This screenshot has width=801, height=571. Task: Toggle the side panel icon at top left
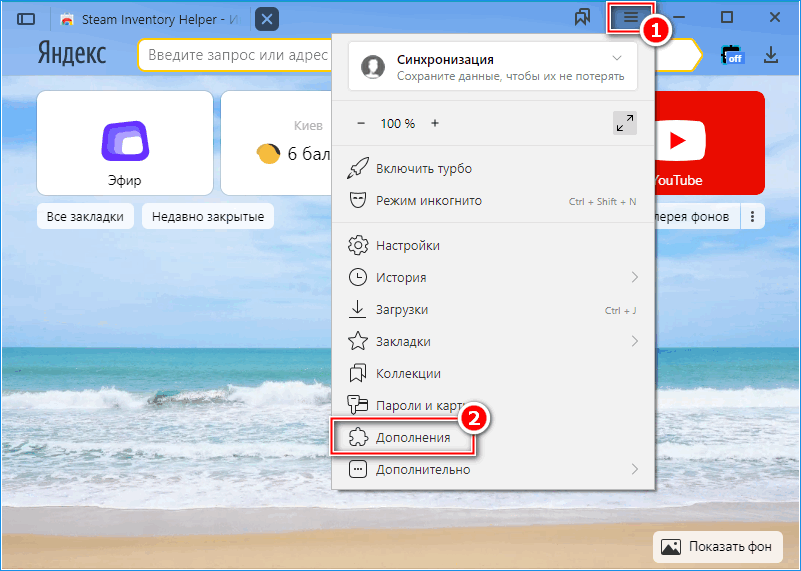click(x=27, y=19)
